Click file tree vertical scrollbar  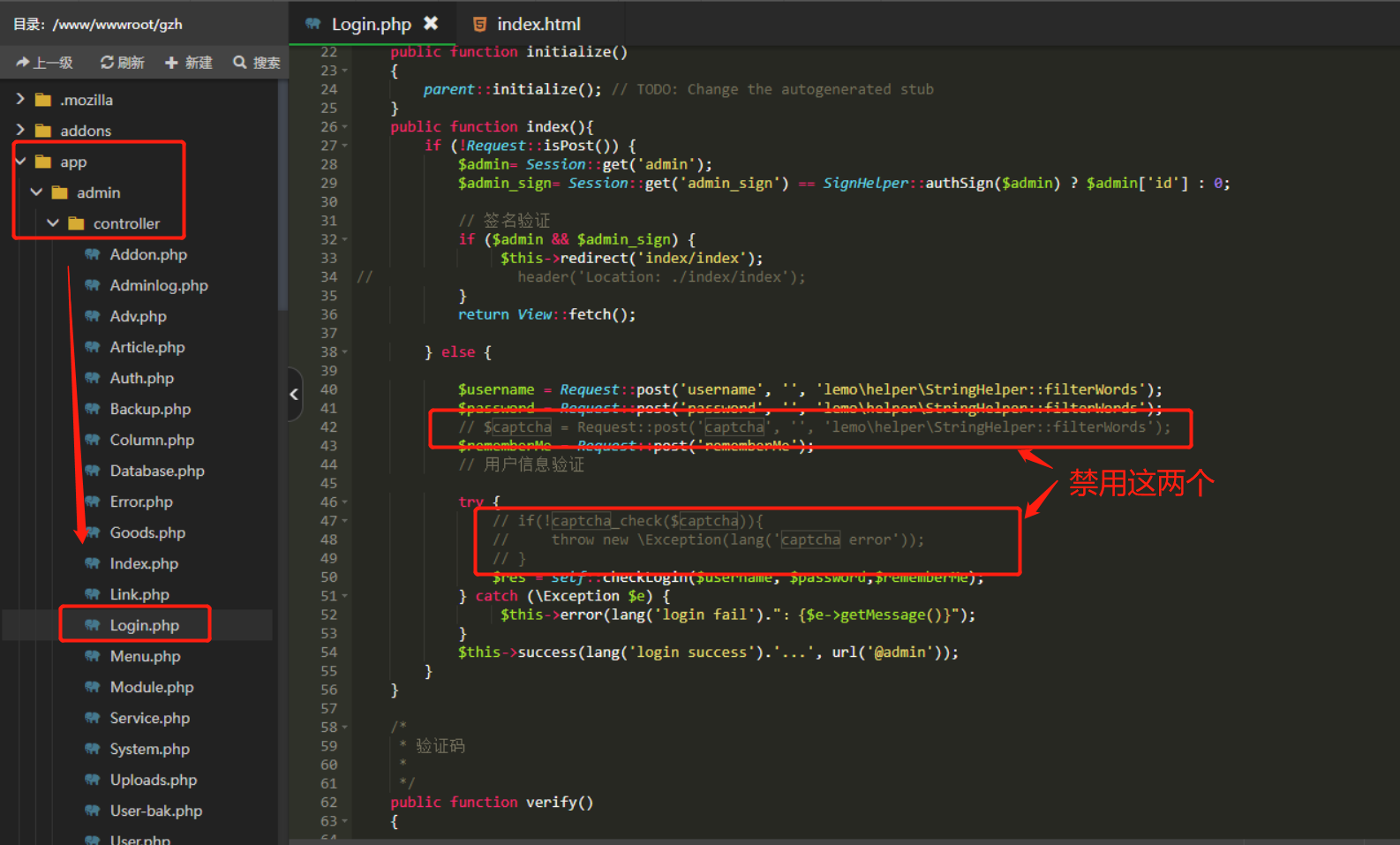click(x=282, y=194)
